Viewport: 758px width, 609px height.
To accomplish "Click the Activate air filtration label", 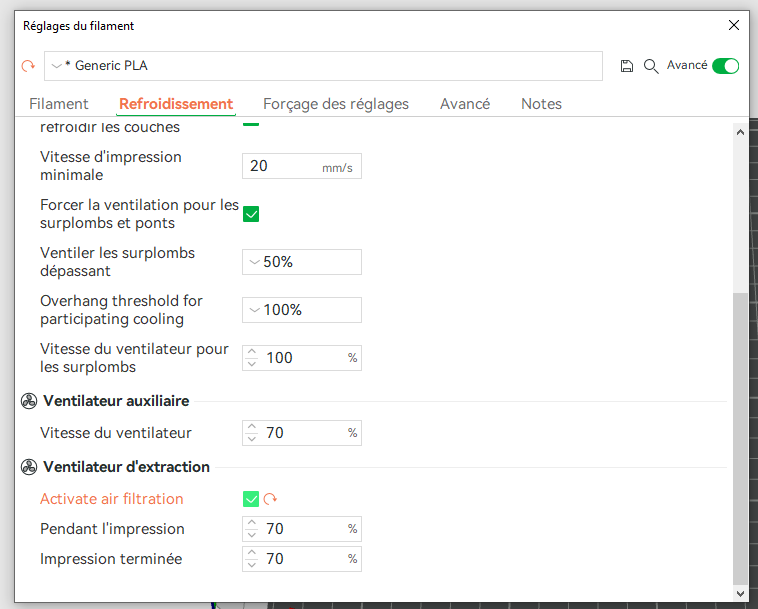I will 111,499.
